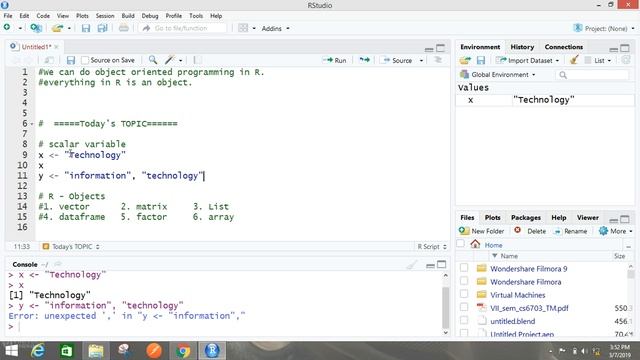The height and width of the screenshot is (360, 640).
Task: Open Chrome from the taskbar
Action: point(183,351)
